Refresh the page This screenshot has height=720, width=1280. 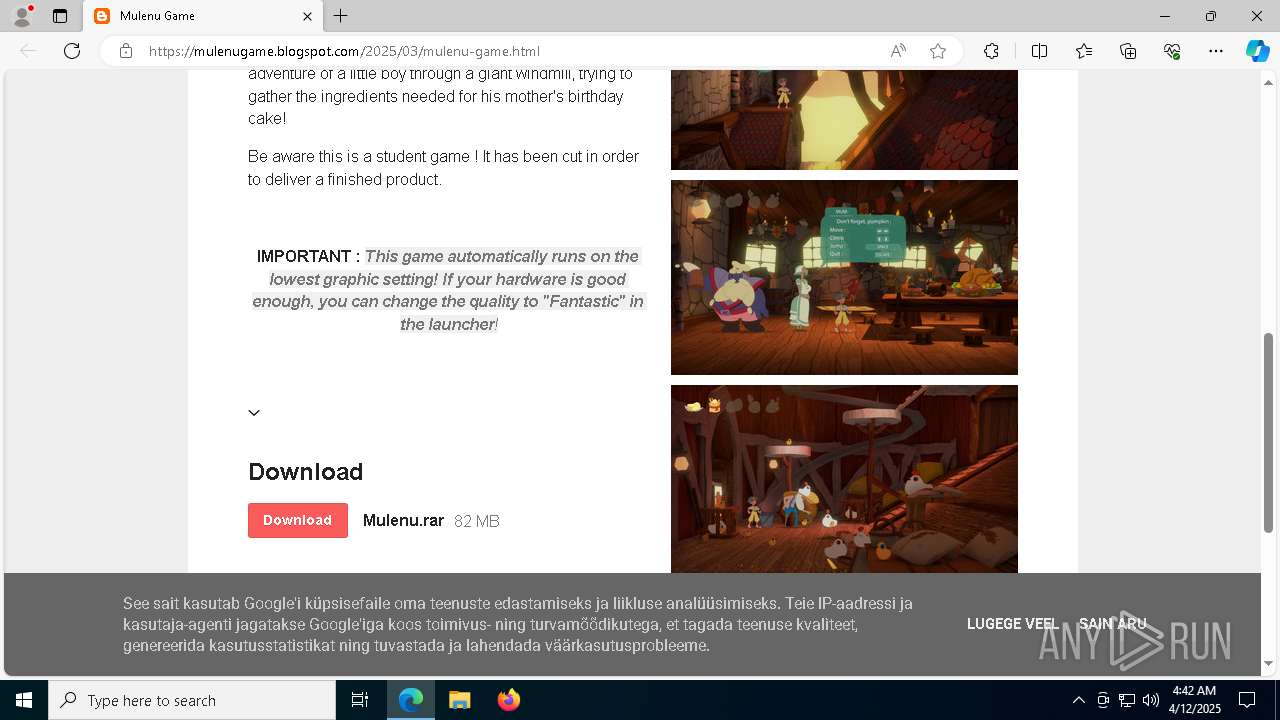pyautogui.click(x=72, y=51)
